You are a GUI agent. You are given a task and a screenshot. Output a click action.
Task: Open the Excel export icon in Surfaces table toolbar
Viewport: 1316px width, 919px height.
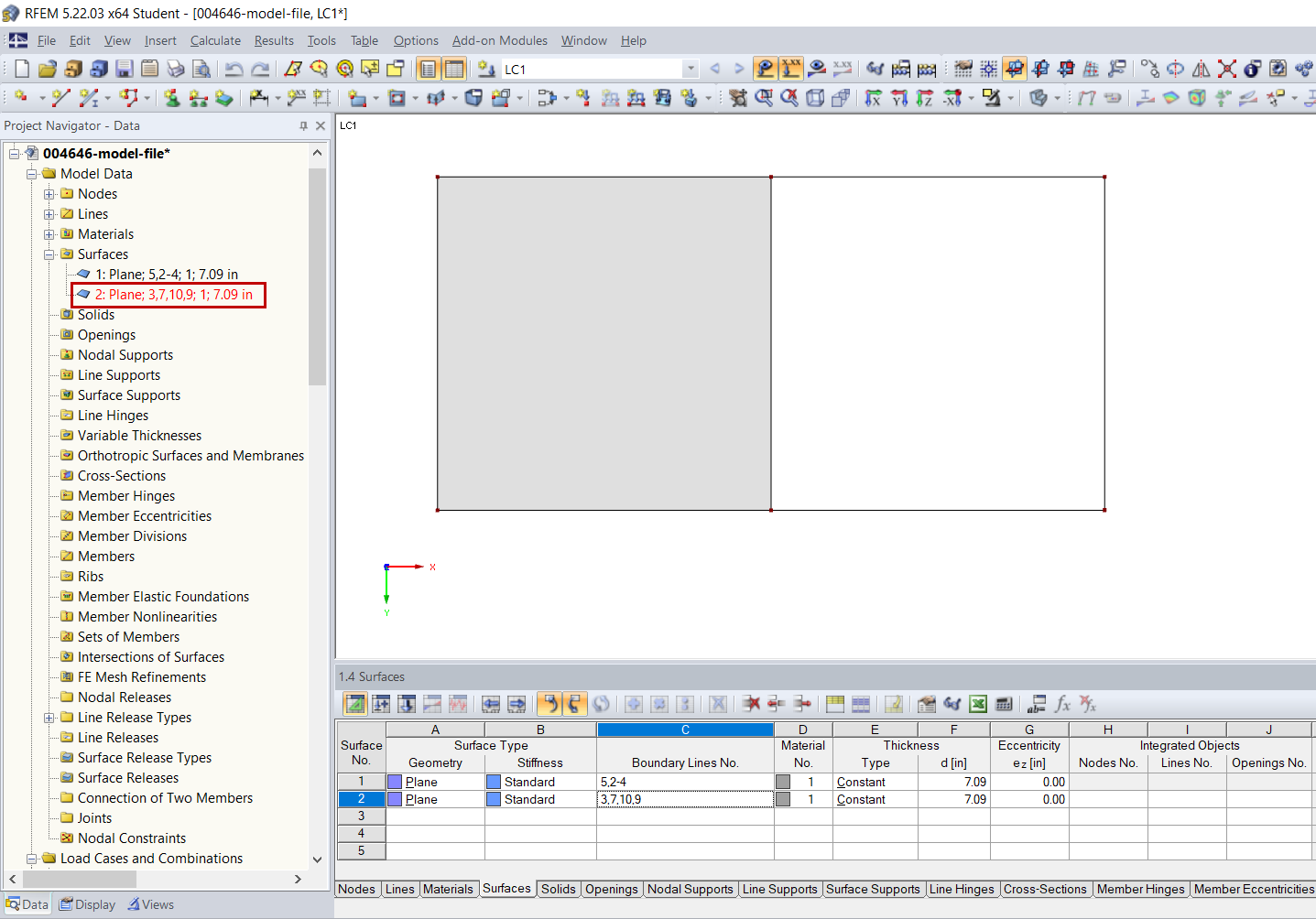click(977, 704)
